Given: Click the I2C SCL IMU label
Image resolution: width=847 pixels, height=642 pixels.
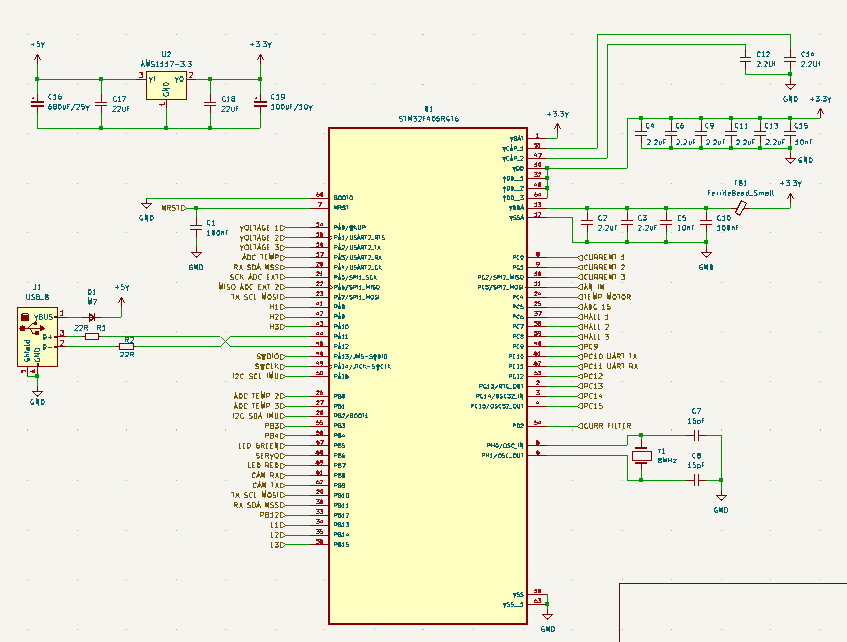Looking at the screenshot, I should tap(258, 376).
